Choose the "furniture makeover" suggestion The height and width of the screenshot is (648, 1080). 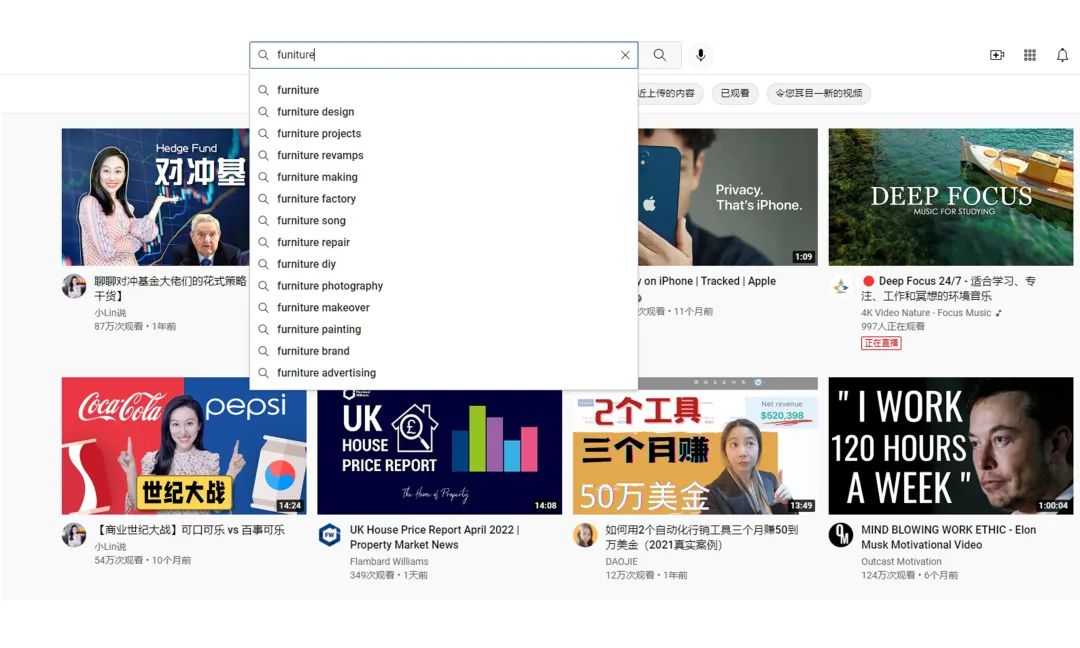323,308
